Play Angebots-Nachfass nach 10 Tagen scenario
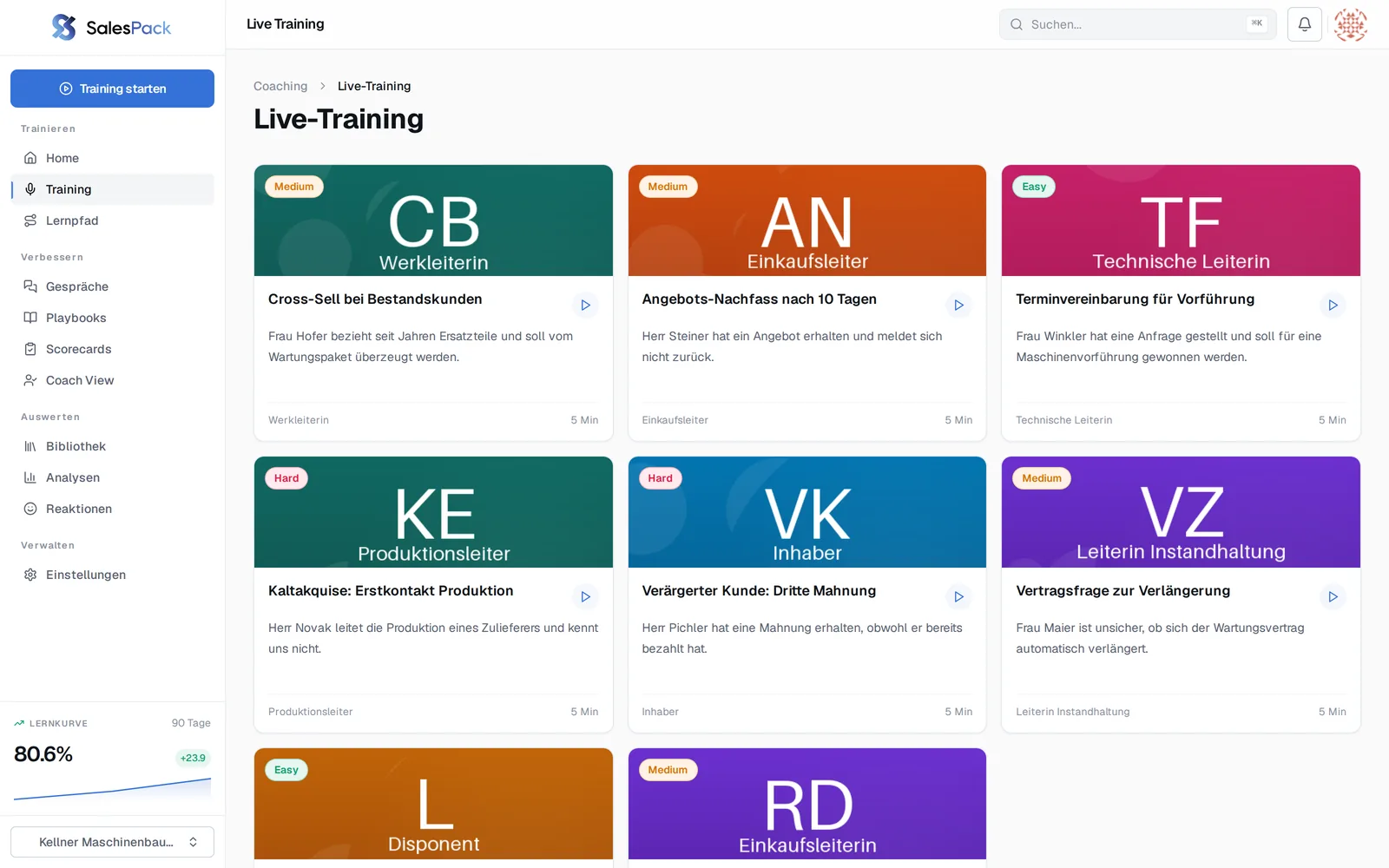The height and width of the screenshot is (868, 1389). (959, 305)
